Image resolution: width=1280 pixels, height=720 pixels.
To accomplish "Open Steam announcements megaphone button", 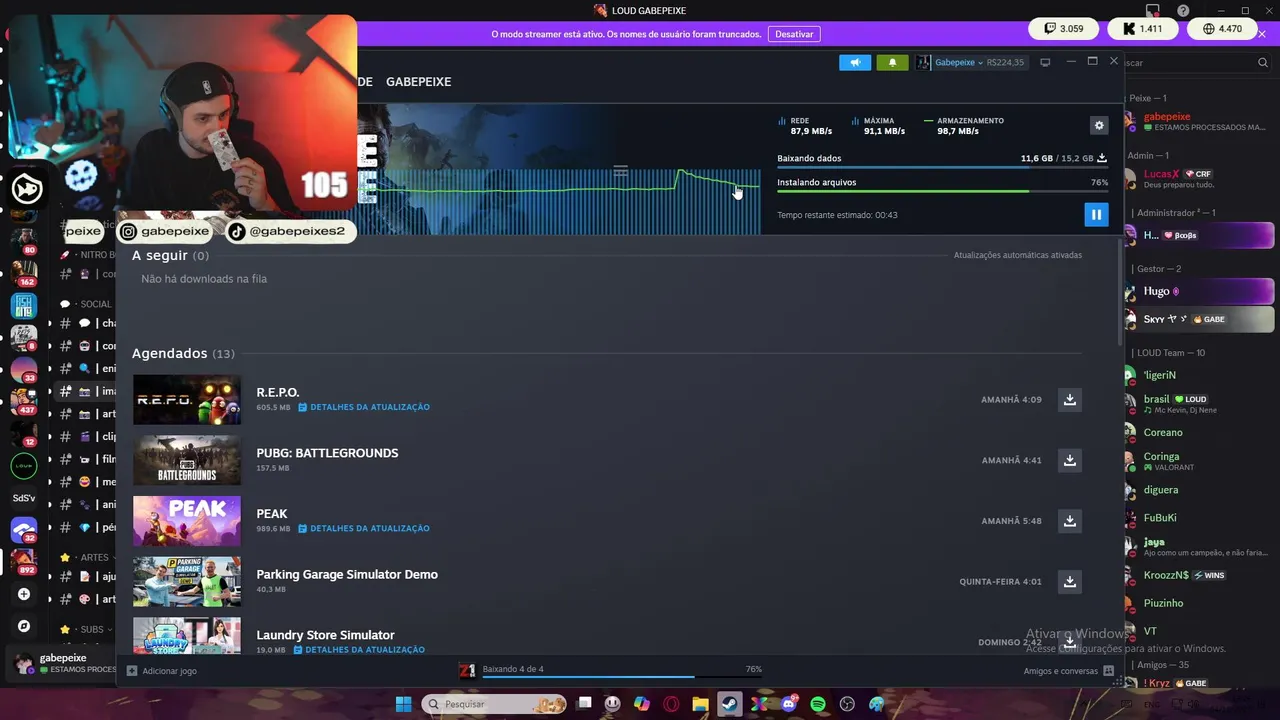I will [x=855, y=62].
